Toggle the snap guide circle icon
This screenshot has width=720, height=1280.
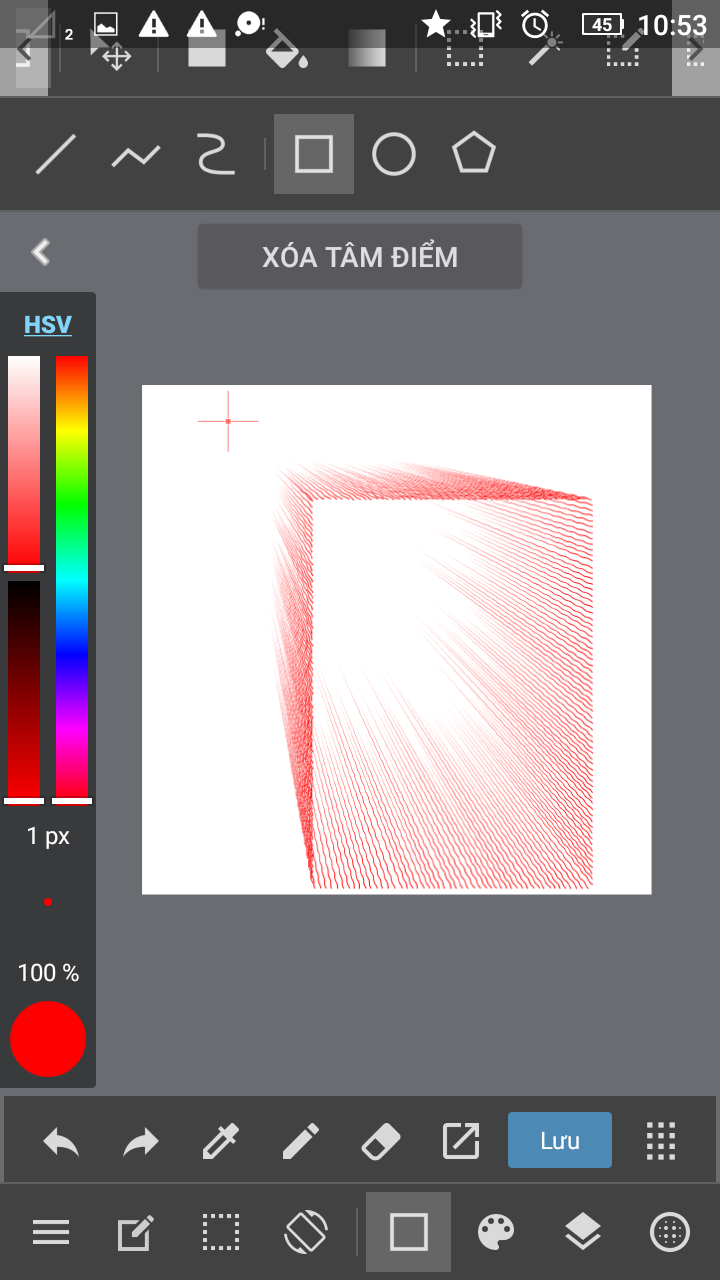(x=670, y=1232)
